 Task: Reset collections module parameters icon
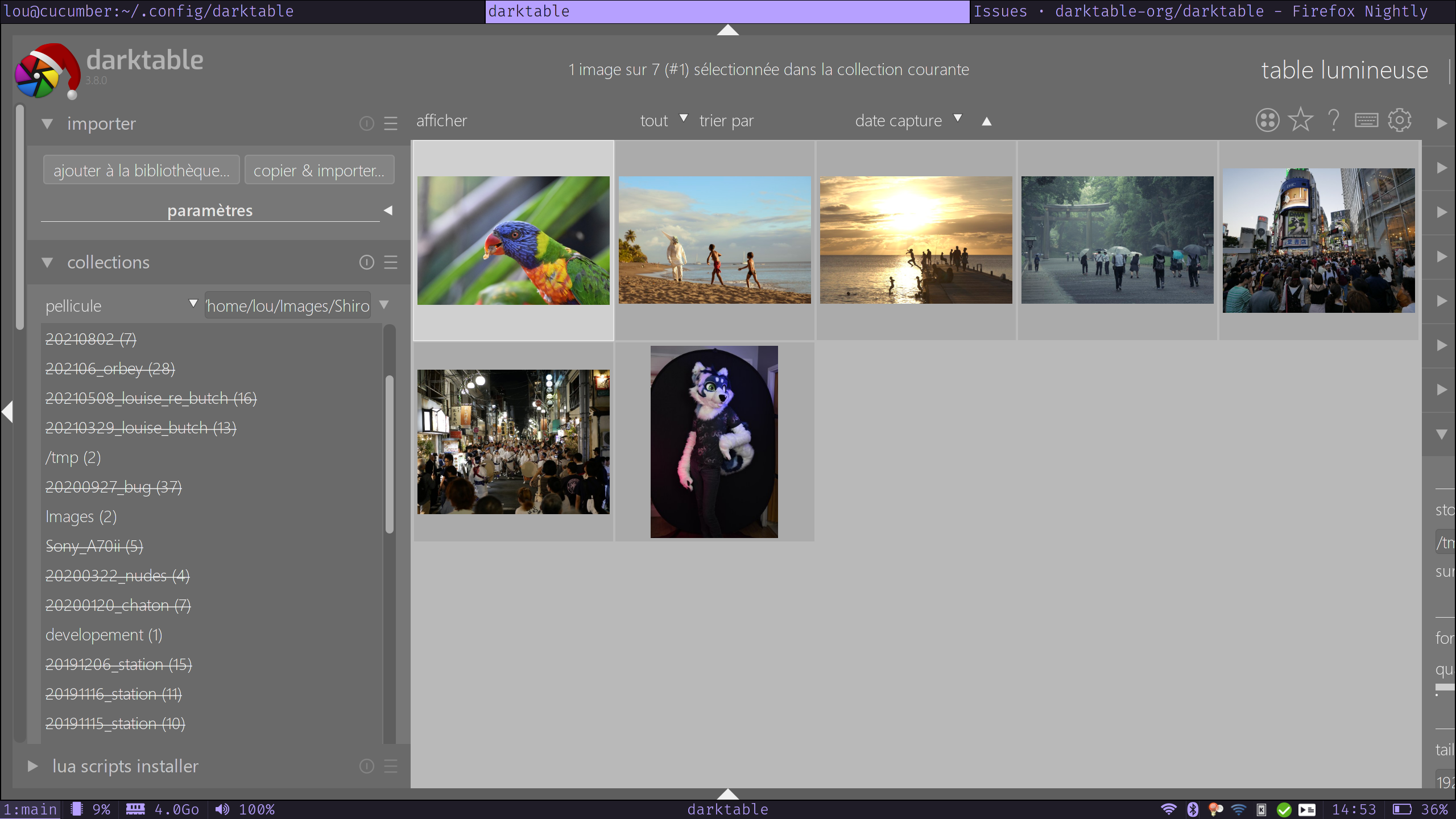click(366, 262)
